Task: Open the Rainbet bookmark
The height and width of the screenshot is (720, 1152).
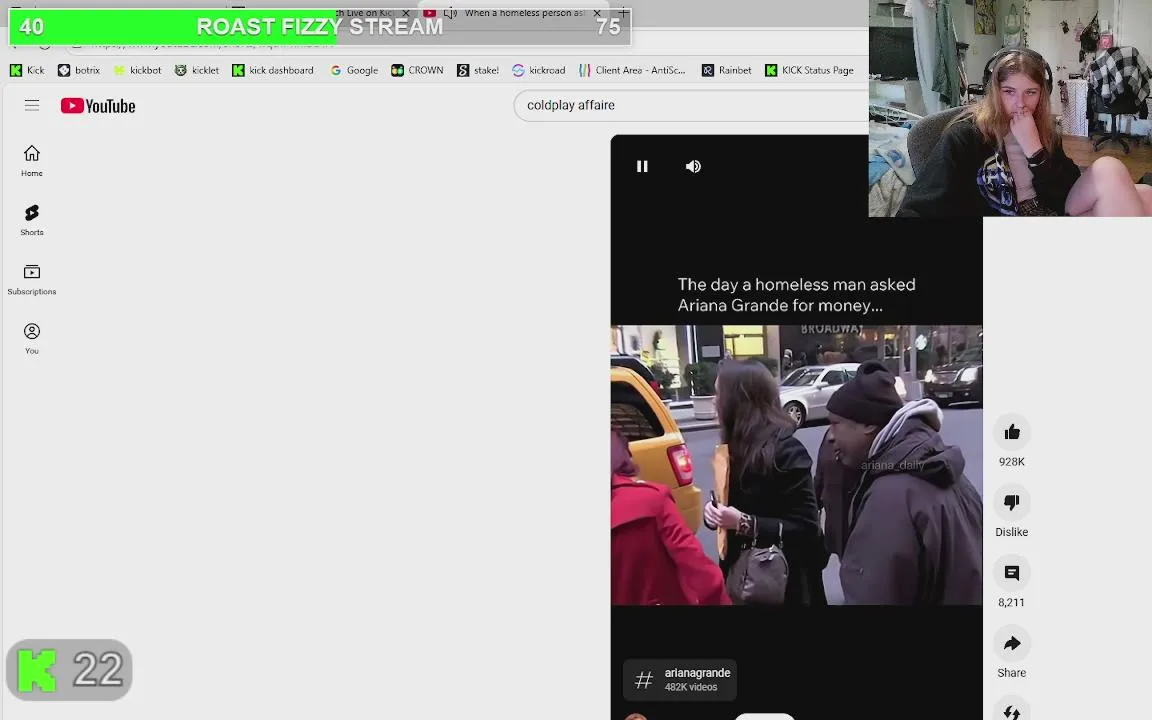Action: (x=727, y=71)
